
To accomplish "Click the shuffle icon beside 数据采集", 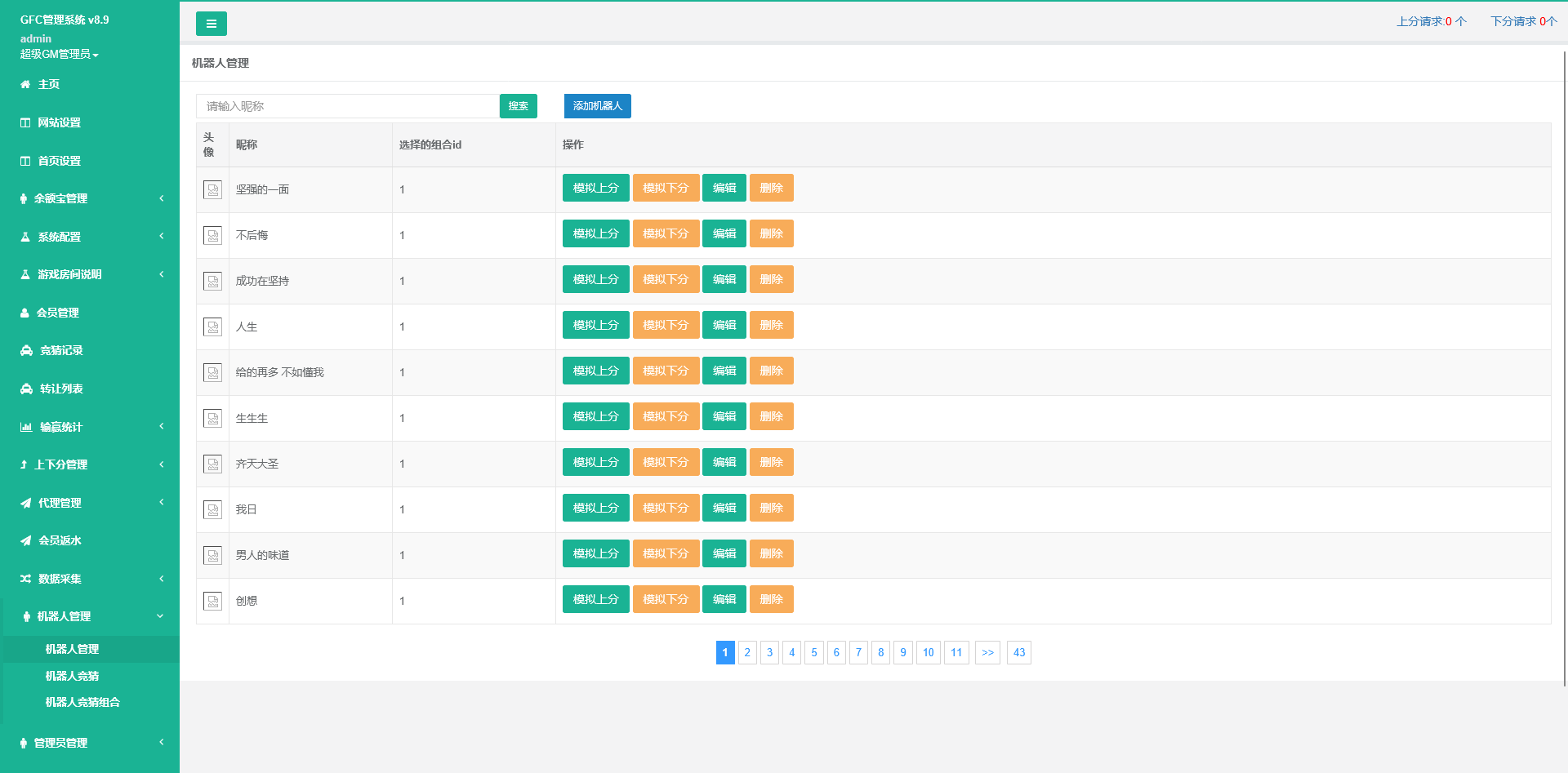I will click(25, 579).
